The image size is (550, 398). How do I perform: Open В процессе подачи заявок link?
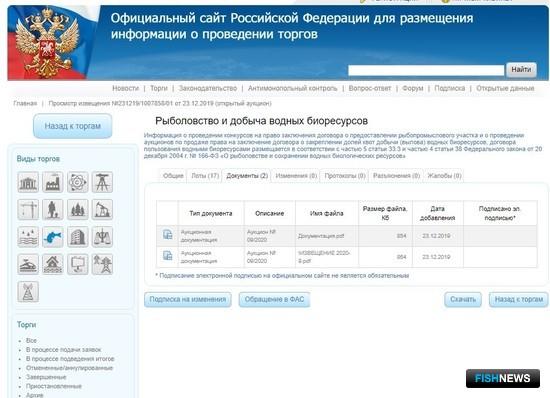tap(63, 350)
